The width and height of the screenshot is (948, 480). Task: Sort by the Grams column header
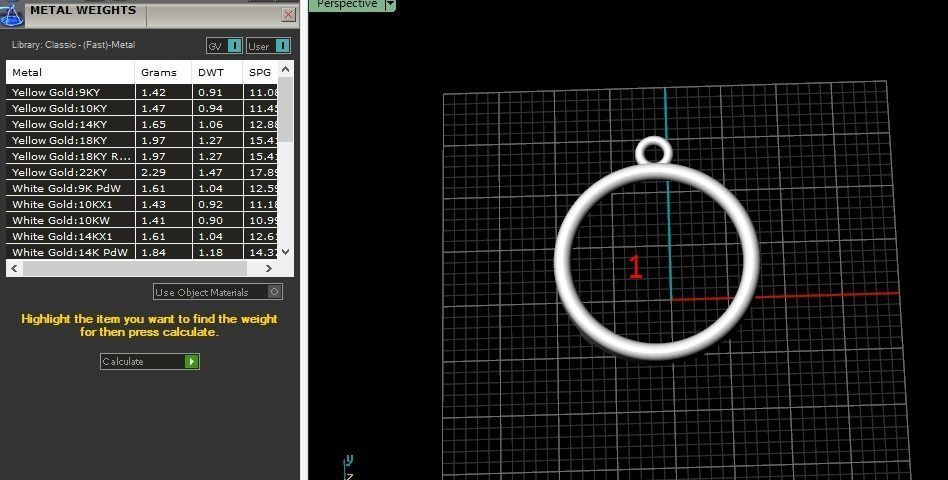(x=163, y=73)
